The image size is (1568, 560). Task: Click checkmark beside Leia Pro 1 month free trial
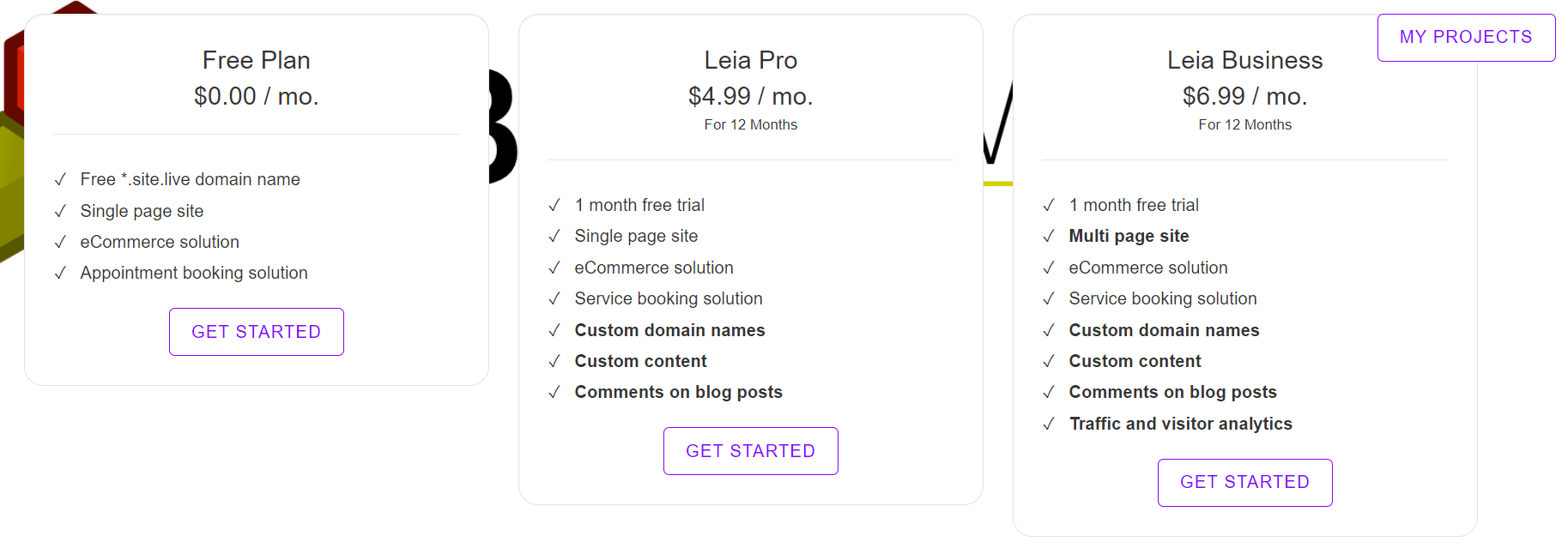[x=554, y=205]
